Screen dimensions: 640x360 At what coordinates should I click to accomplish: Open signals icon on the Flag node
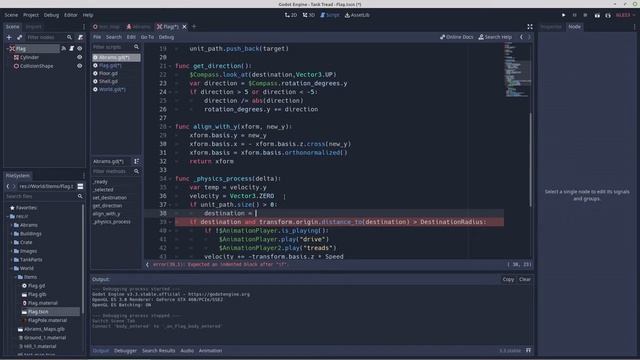point(64,49)
